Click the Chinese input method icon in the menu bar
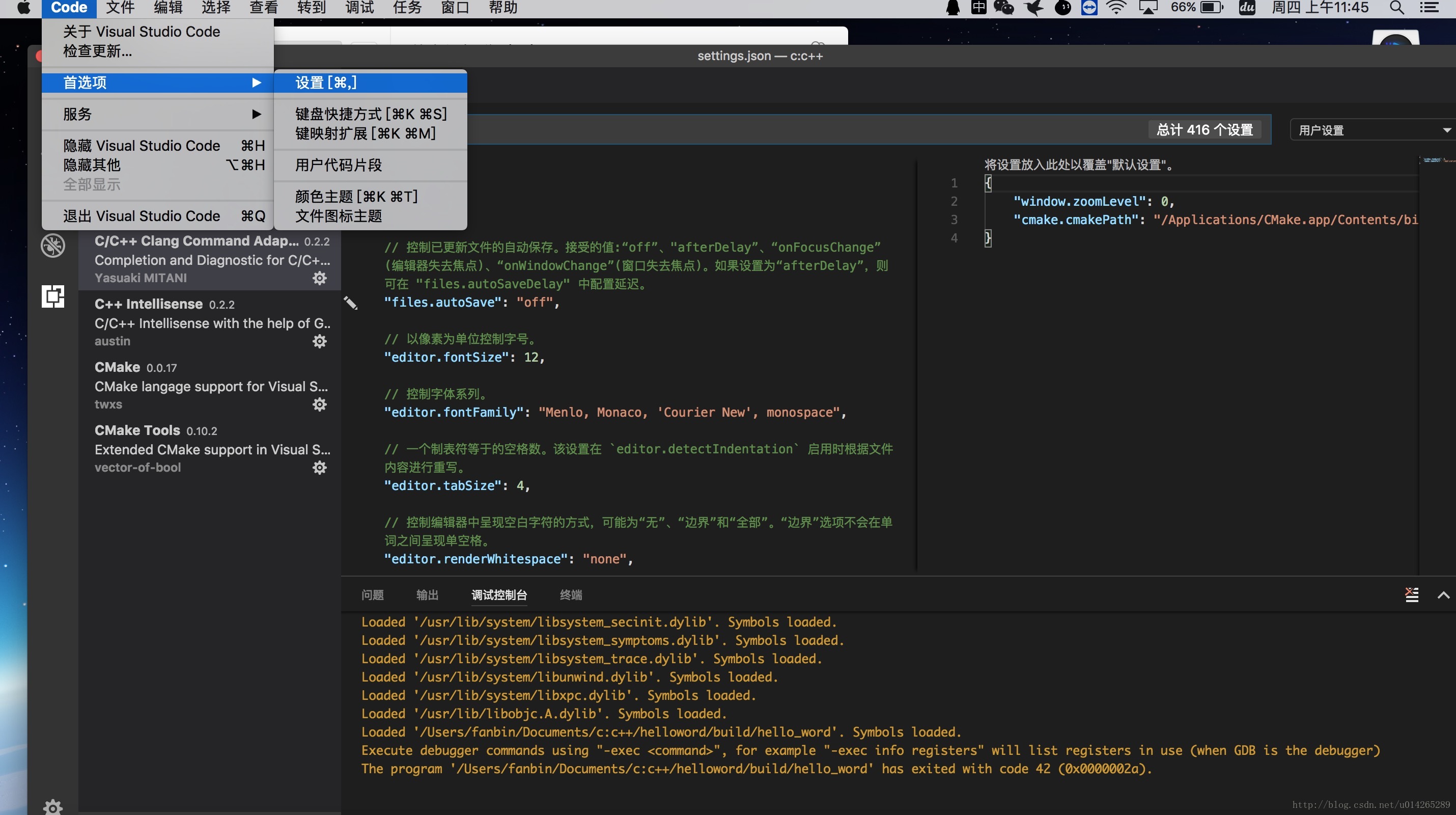 (979, 7)
